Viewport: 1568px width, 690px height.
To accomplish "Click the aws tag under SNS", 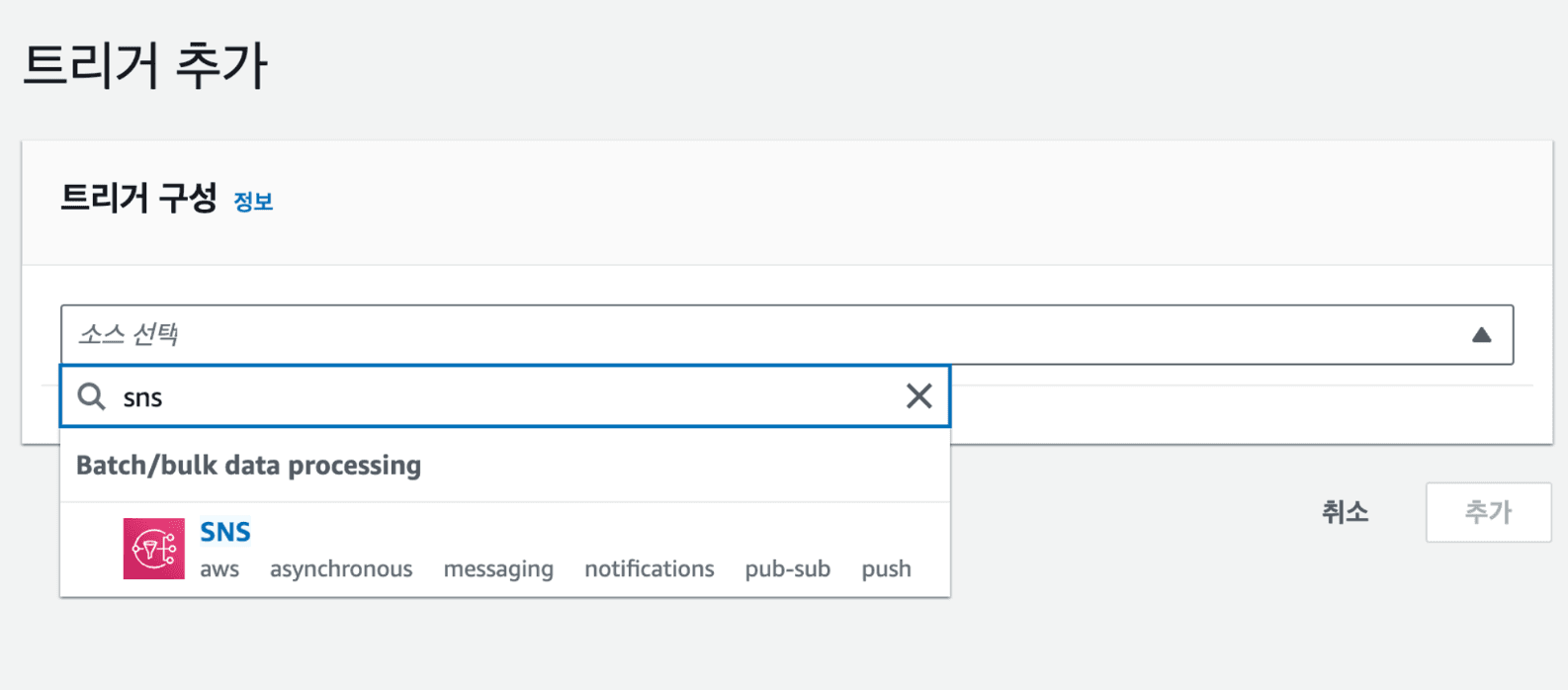I will tap(219, 569).
